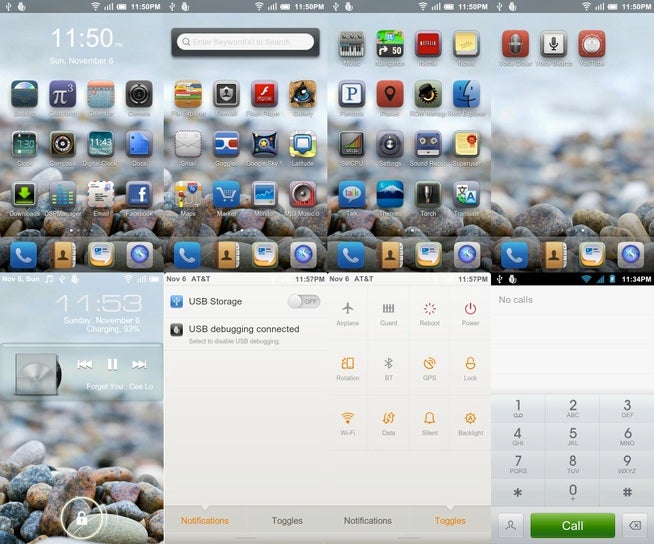Toggle screen Rotation
The image size is (654, 544).
point(347,369)
